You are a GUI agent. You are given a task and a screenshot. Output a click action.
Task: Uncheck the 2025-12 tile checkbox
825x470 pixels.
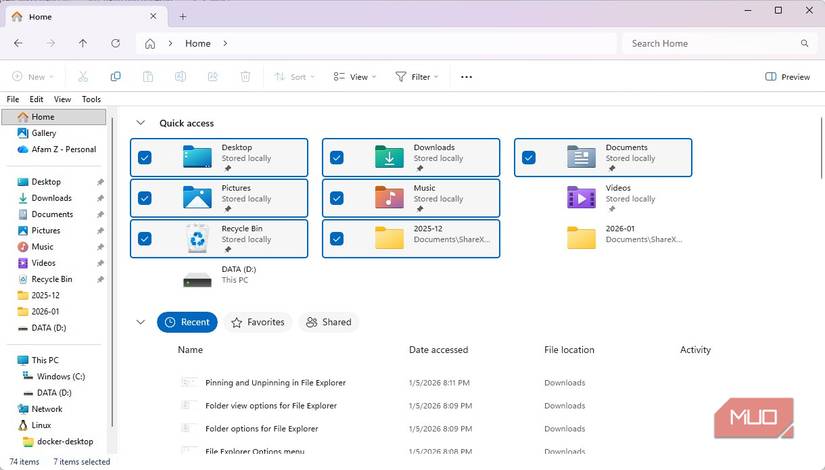click(337, 239)
